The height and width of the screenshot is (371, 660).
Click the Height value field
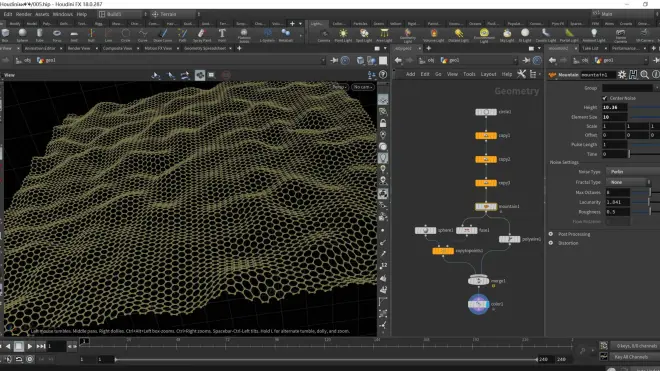click(x=614, y=107)
